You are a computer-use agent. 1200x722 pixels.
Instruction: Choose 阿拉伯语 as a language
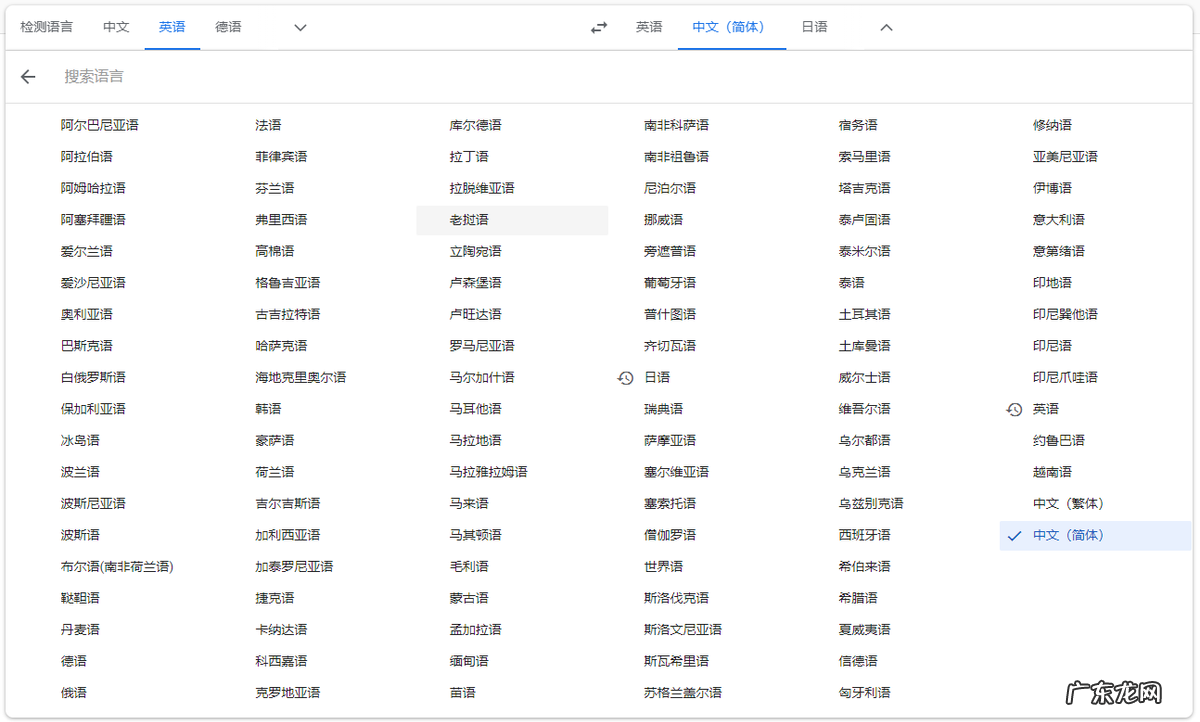click(x=85, y=156)
